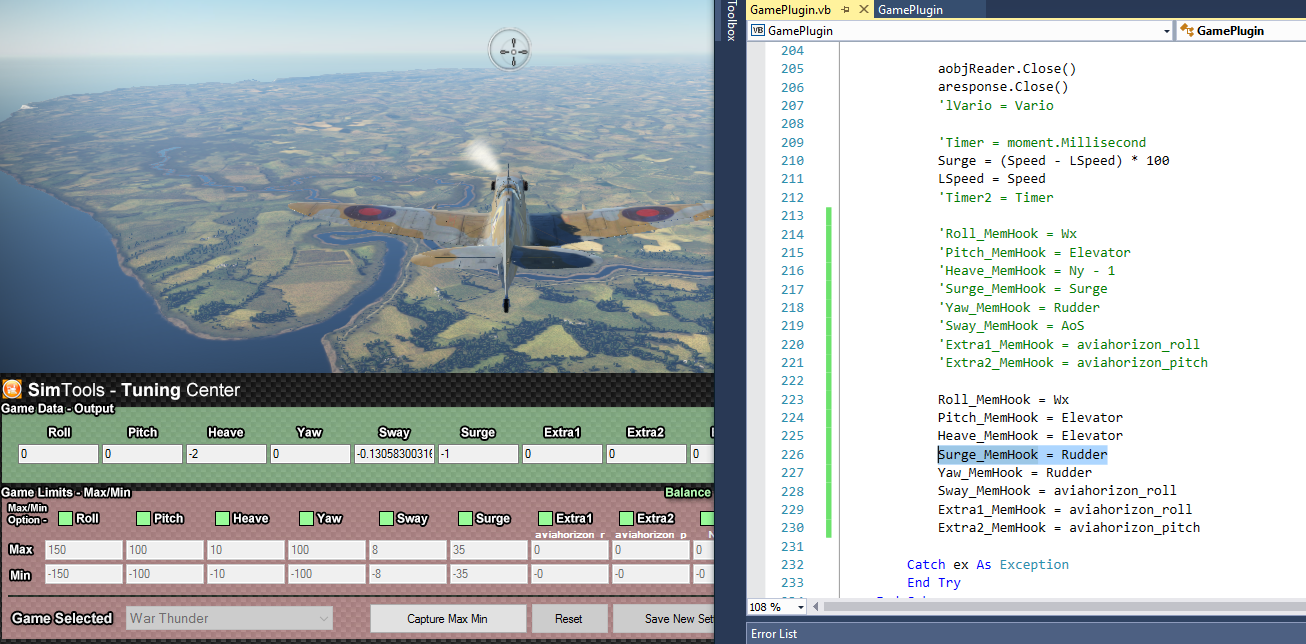This screenshot has width=1306, height=644.
Task: Click the Yaw output value field
Action: [310, 454]
